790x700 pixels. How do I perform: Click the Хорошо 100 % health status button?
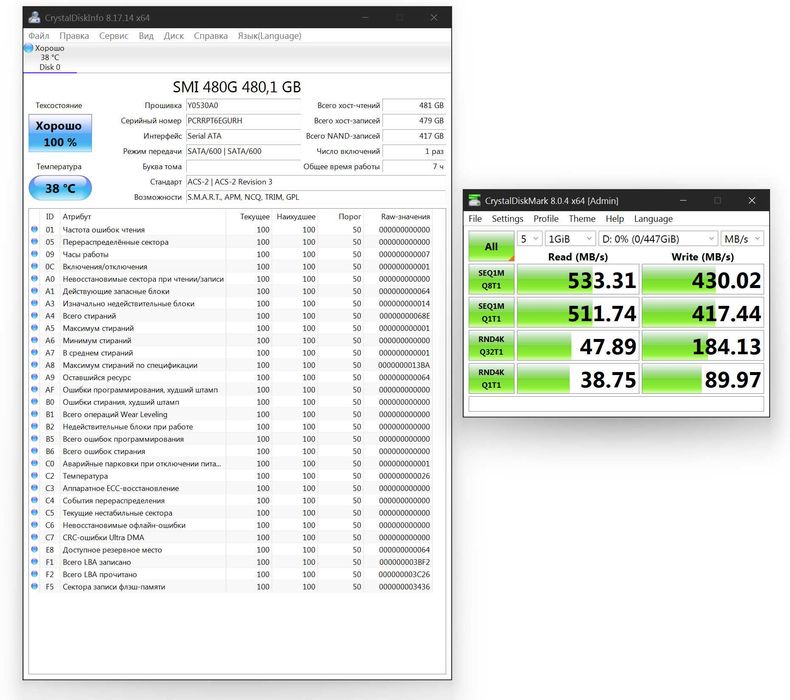point(60,134)
